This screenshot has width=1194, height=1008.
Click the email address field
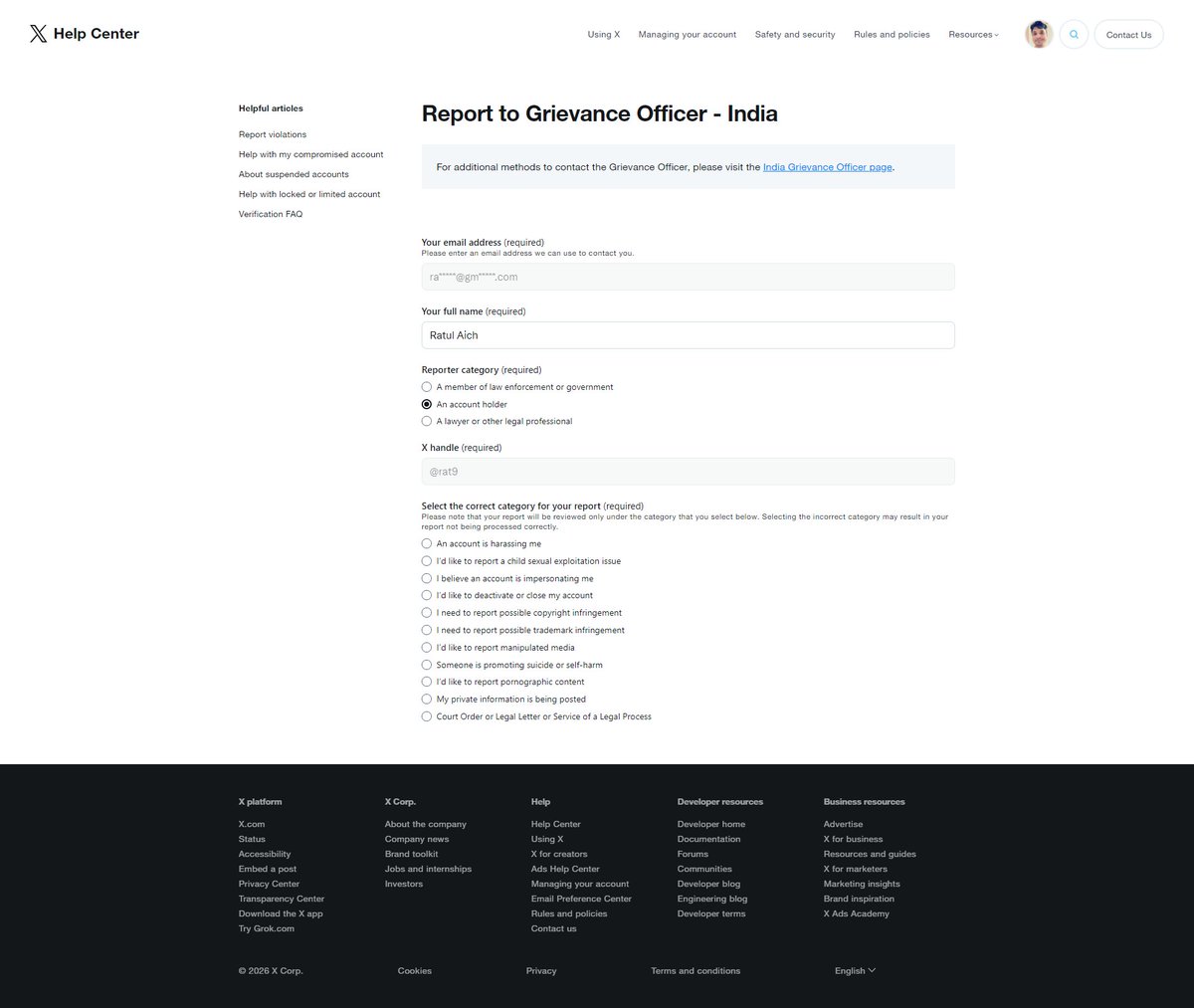click(688, 277)
